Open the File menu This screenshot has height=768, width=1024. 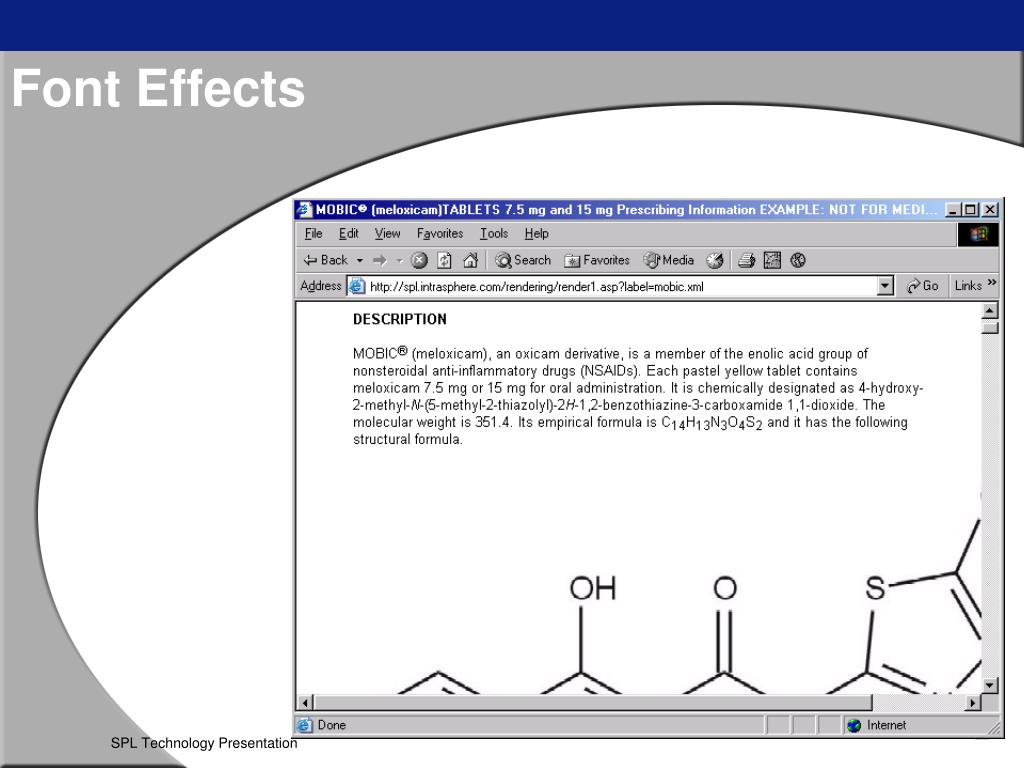pos(313,234)
